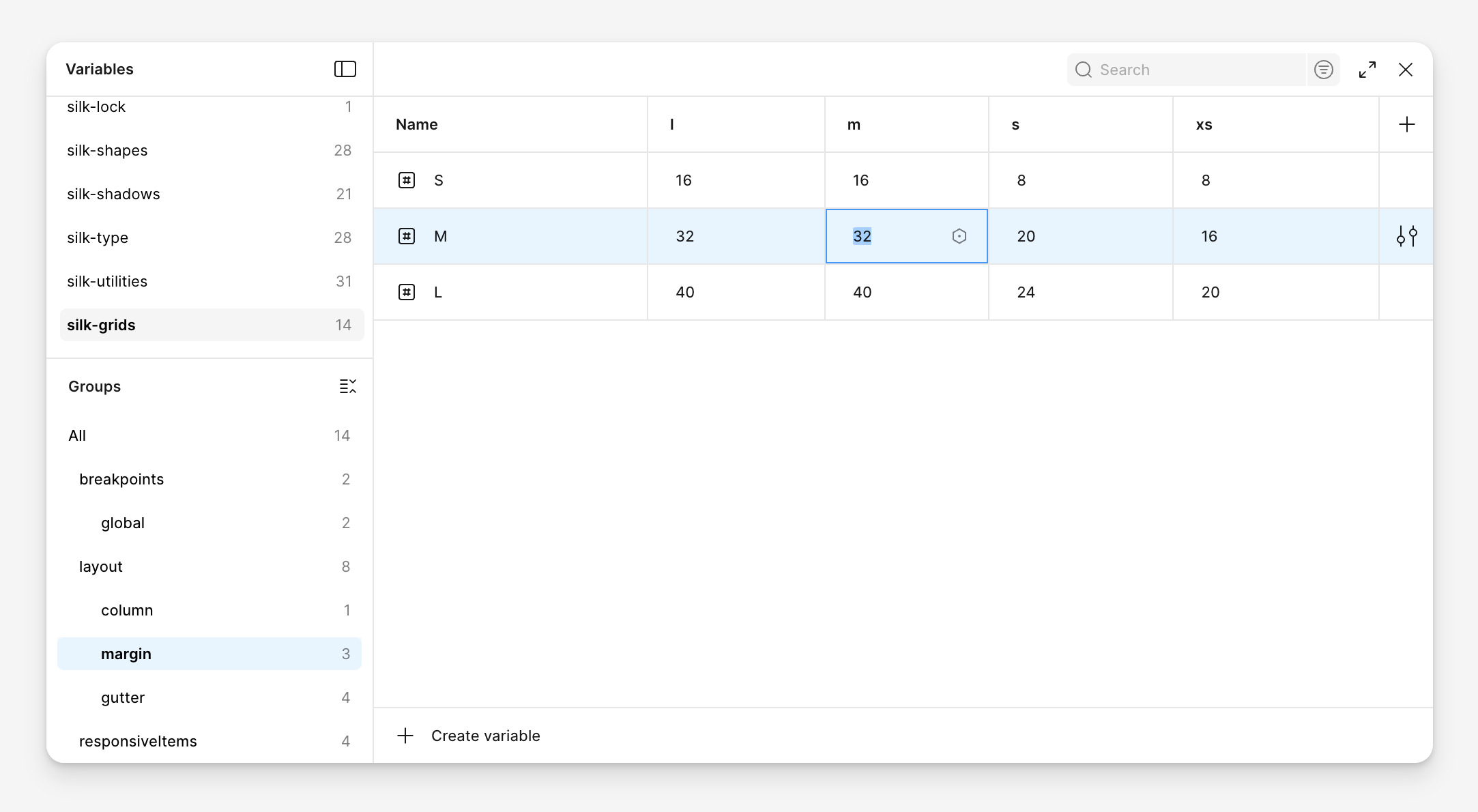Click the plus icon to add a mode column
The image size is (1478, 812).
coord(1406,124)
